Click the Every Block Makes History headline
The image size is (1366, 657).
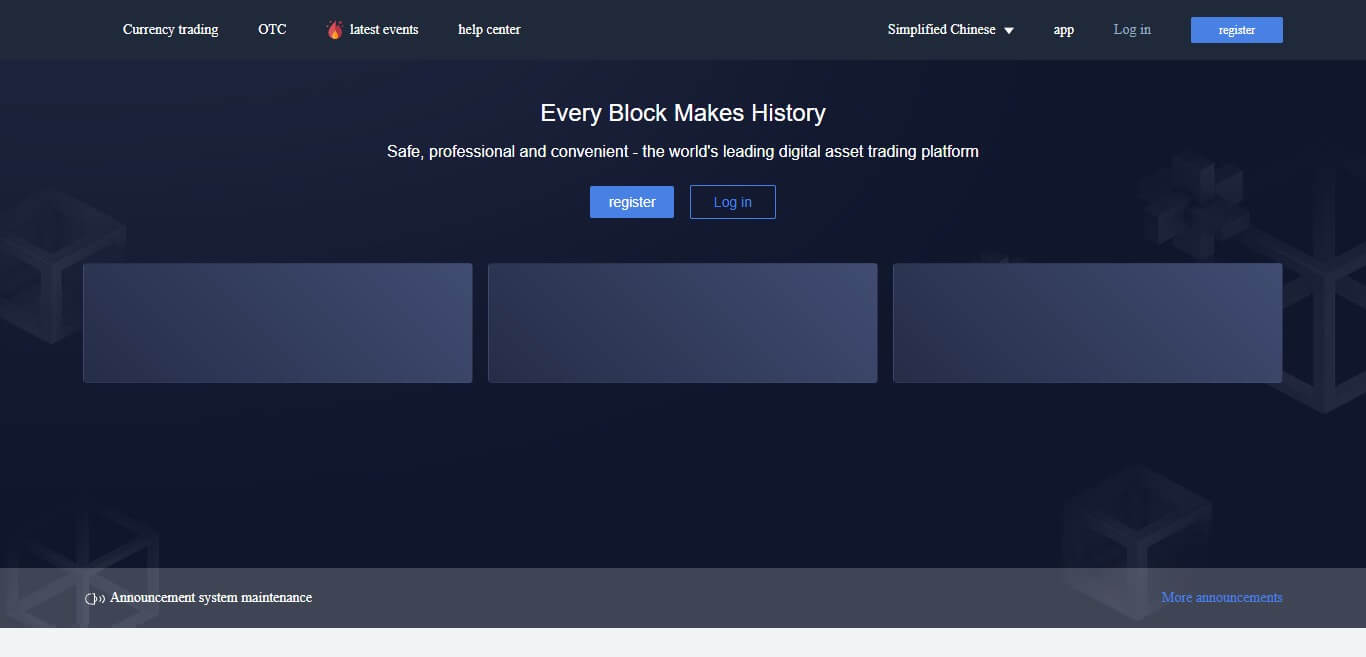point(683,112)
